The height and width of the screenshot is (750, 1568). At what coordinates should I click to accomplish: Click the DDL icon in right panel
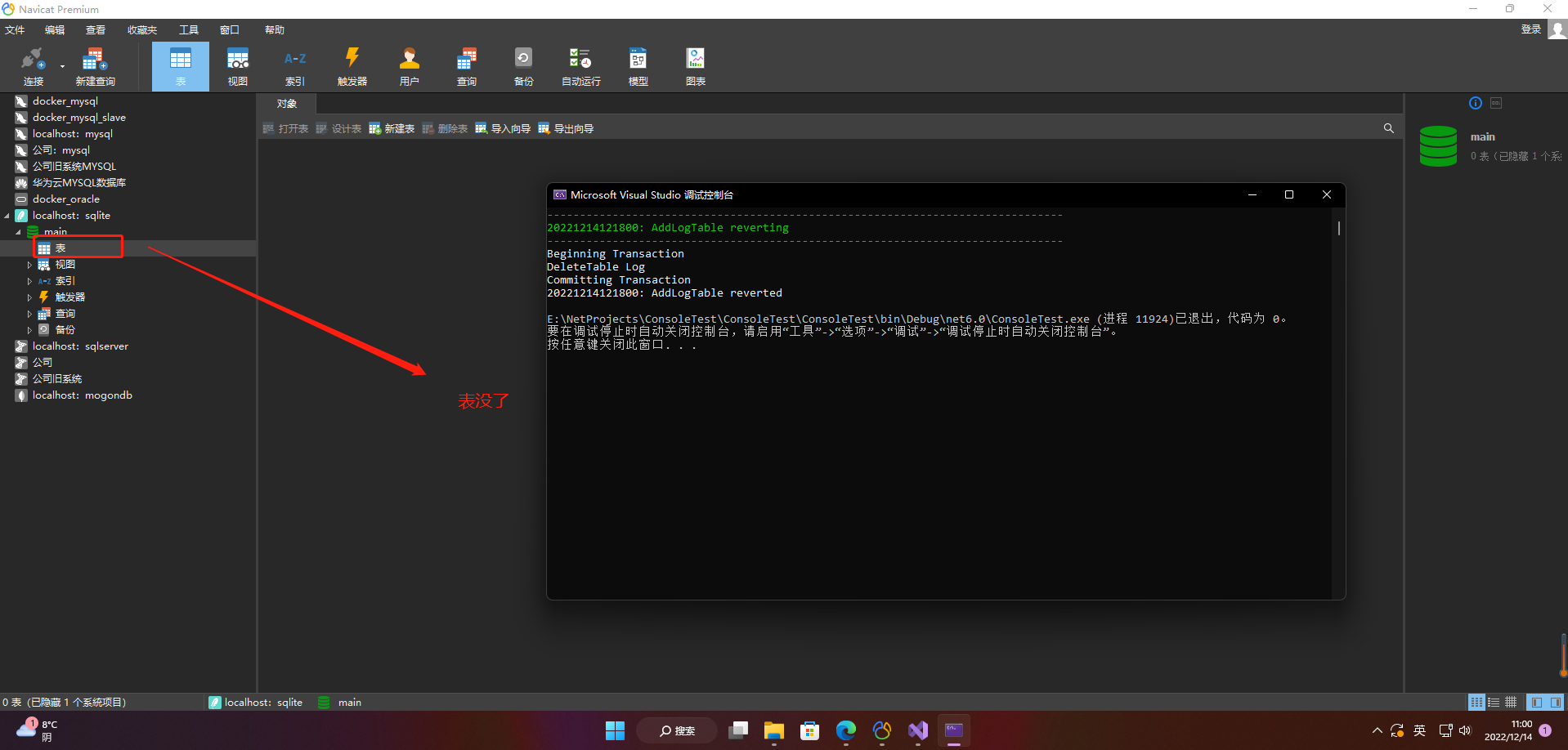[1496, 103]
